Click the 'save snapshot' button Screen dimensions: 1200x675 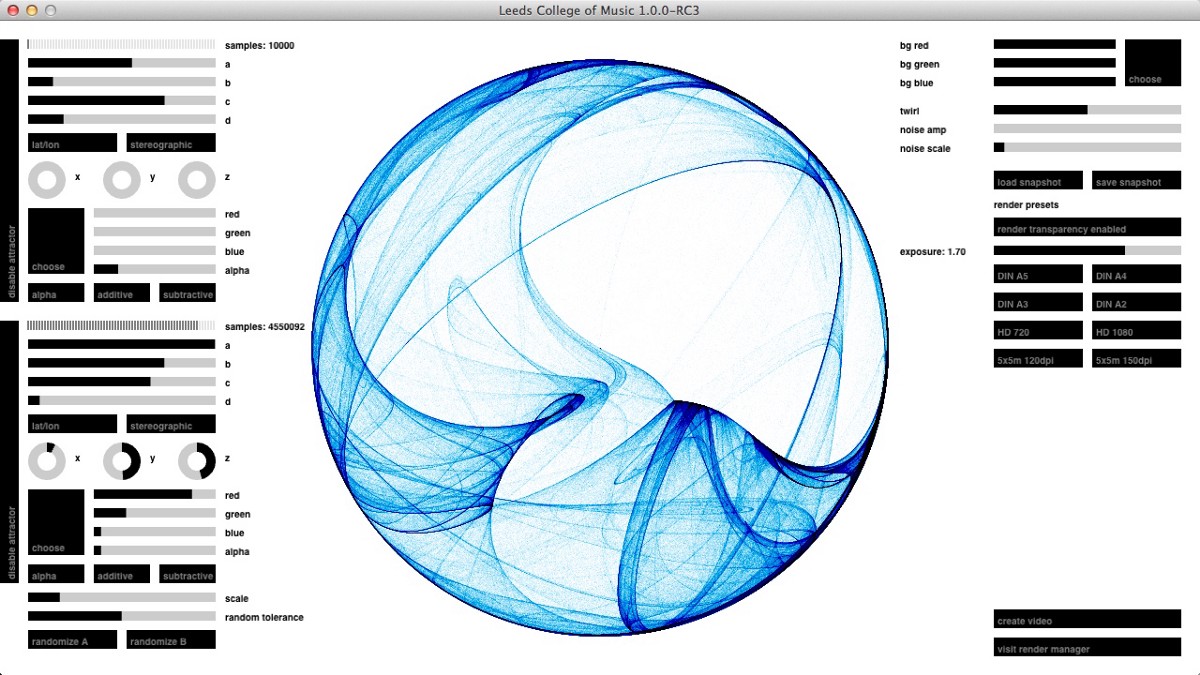(x=1136, y=181)
